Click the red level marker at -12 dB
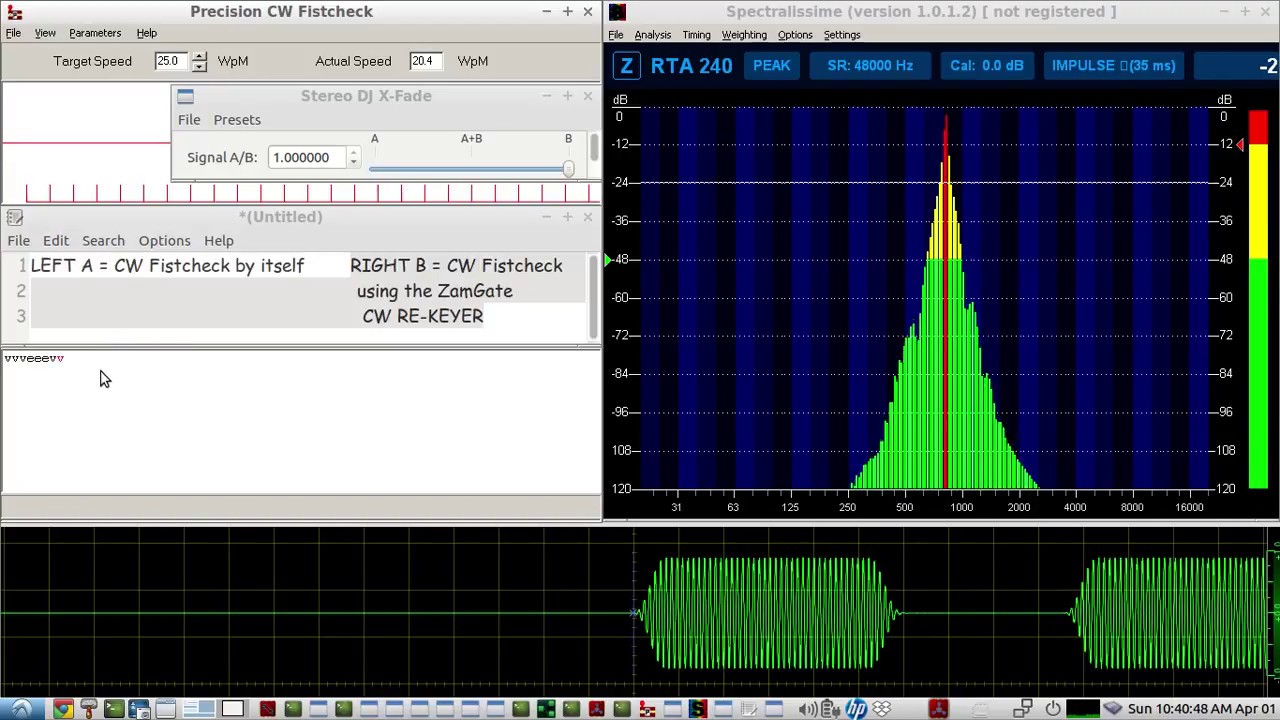The image size is (1280, 720). 1240,146
